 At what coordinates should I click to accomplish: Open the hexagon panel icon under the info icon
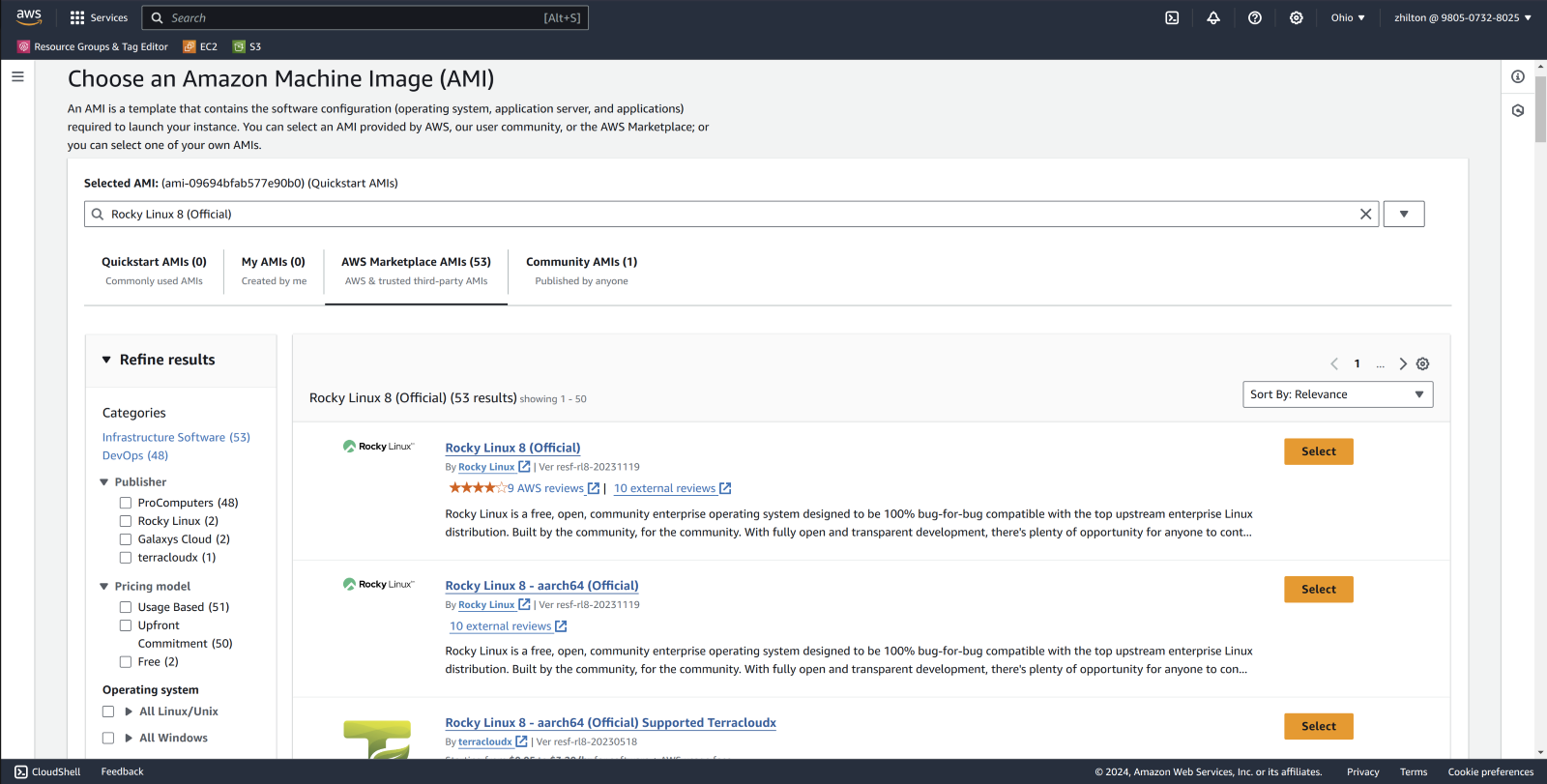[1518, 110]
